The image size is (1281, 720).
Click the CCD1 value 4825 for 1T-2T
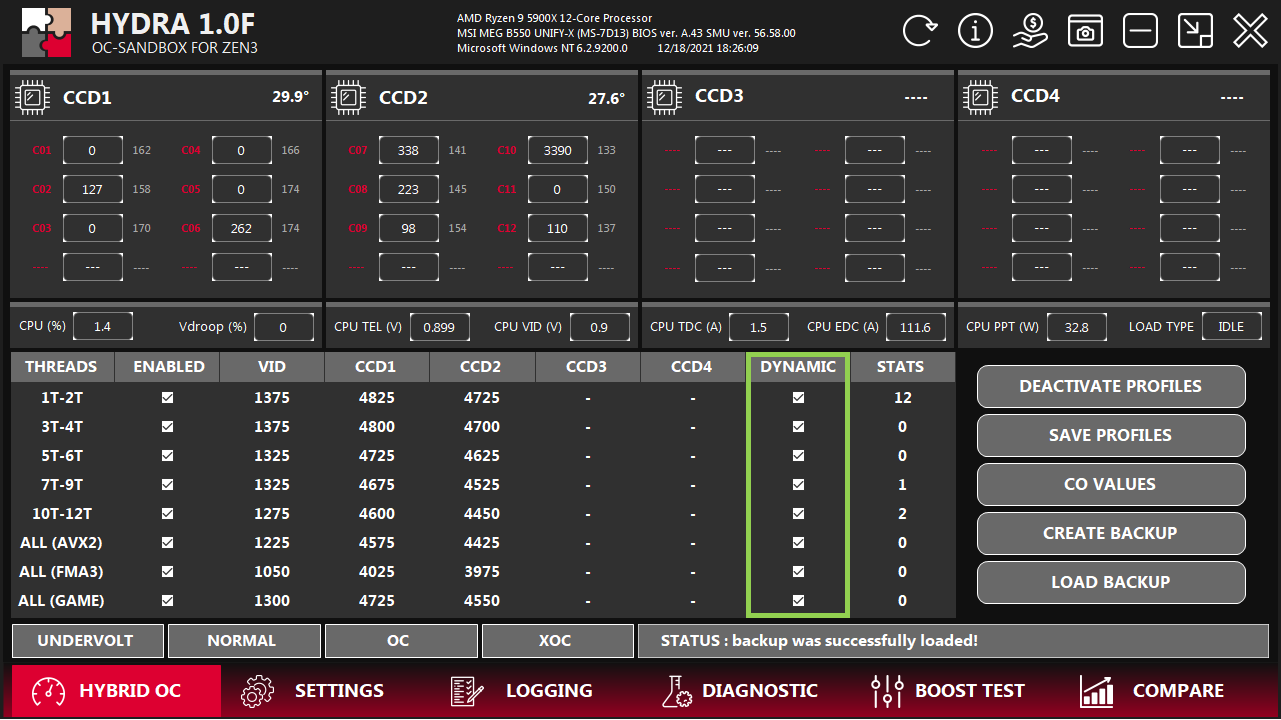click(x=377, y=398)
